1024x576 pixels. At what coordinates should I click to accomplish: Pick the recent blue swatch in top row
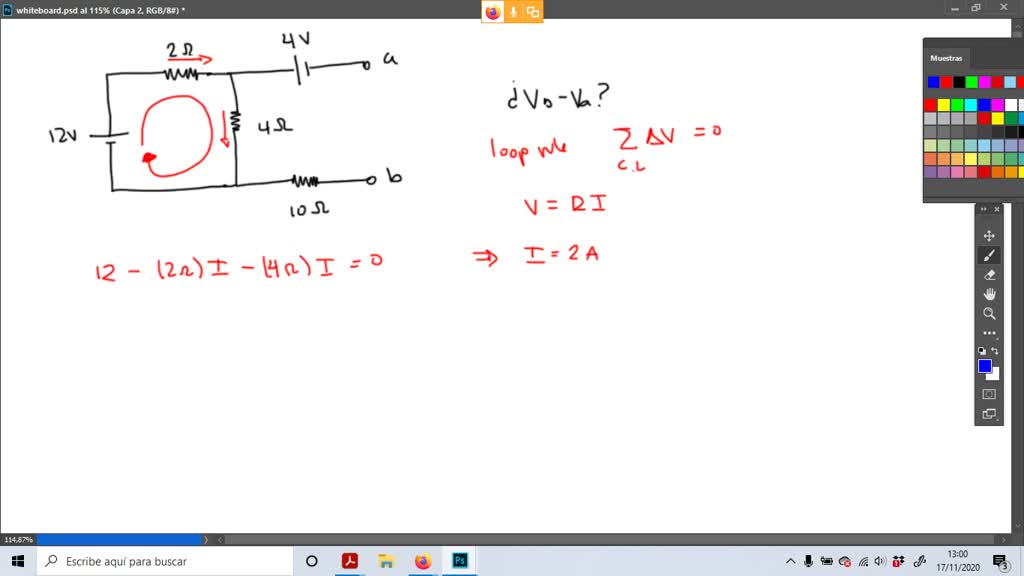click(933, 82)
